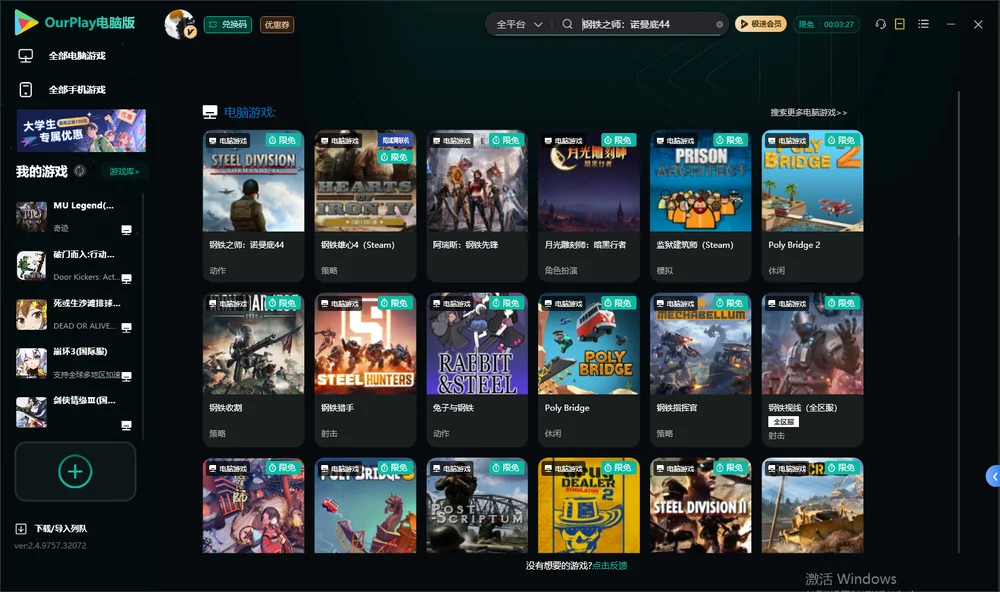Viewport: 1000px width, 592px height.
Task: Open 月光雕刻师:暗黑行者 game card
Action: pos(589,206)
